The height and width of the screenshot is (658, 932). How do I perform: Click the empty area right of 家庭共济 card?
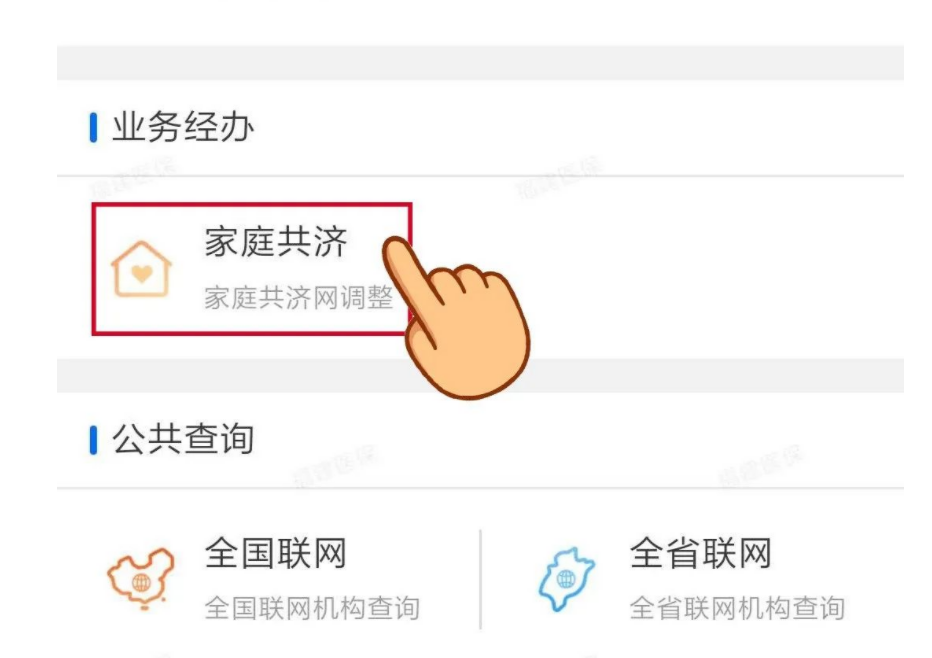(x=700, y=268)
